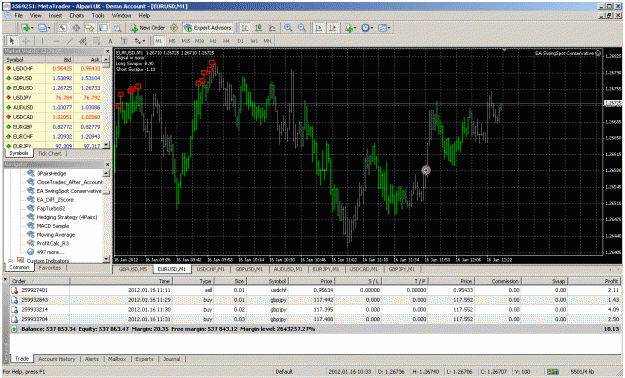Zoom in on the chart
This screenshot has width=625, height=378.
pos(288,28)
